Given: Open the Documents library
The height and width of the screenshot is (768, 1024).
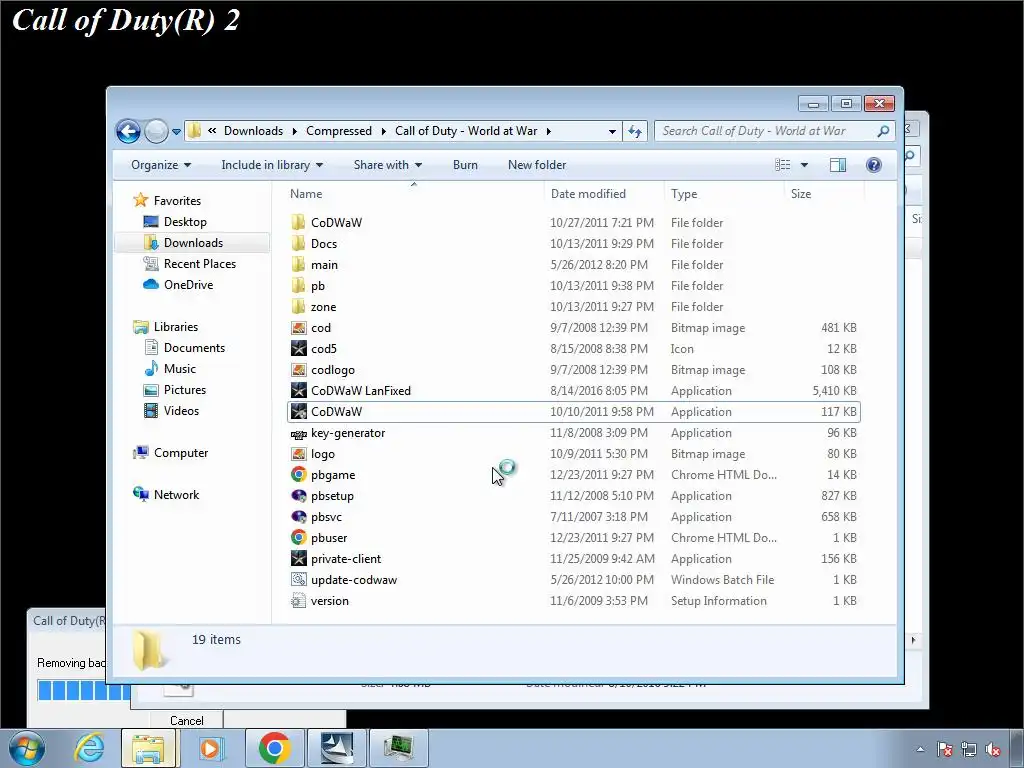Looking at the screenshot, I should coord(184,348).
